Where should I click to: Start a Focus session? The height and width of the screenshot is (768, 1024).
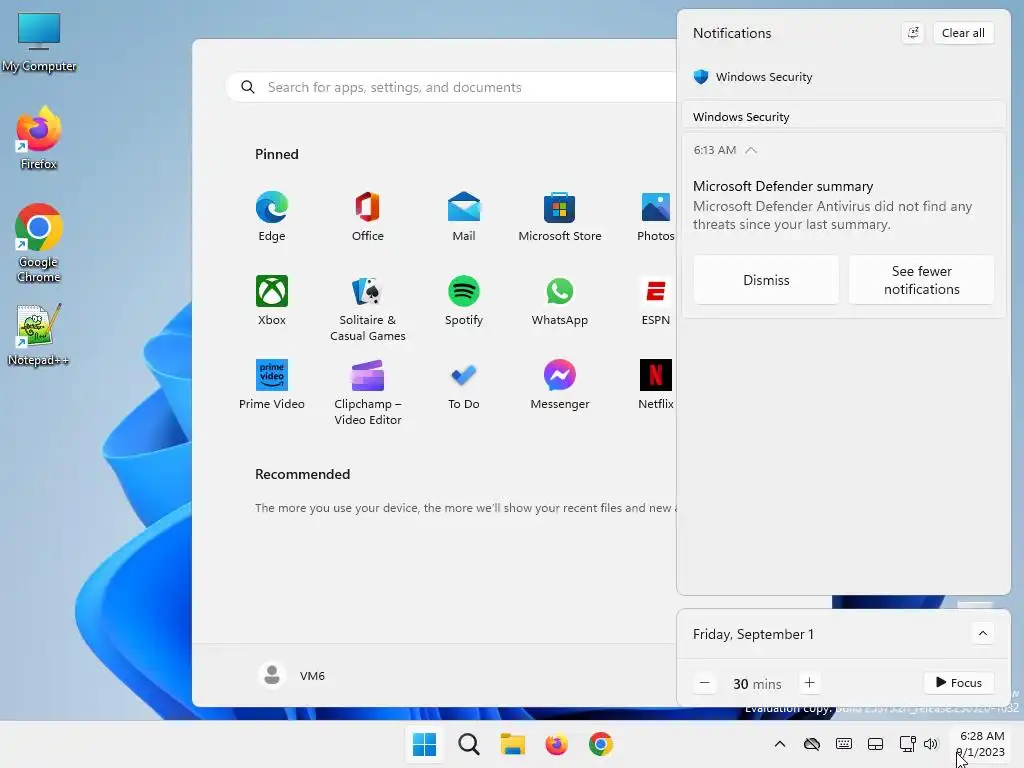point(959,682)
